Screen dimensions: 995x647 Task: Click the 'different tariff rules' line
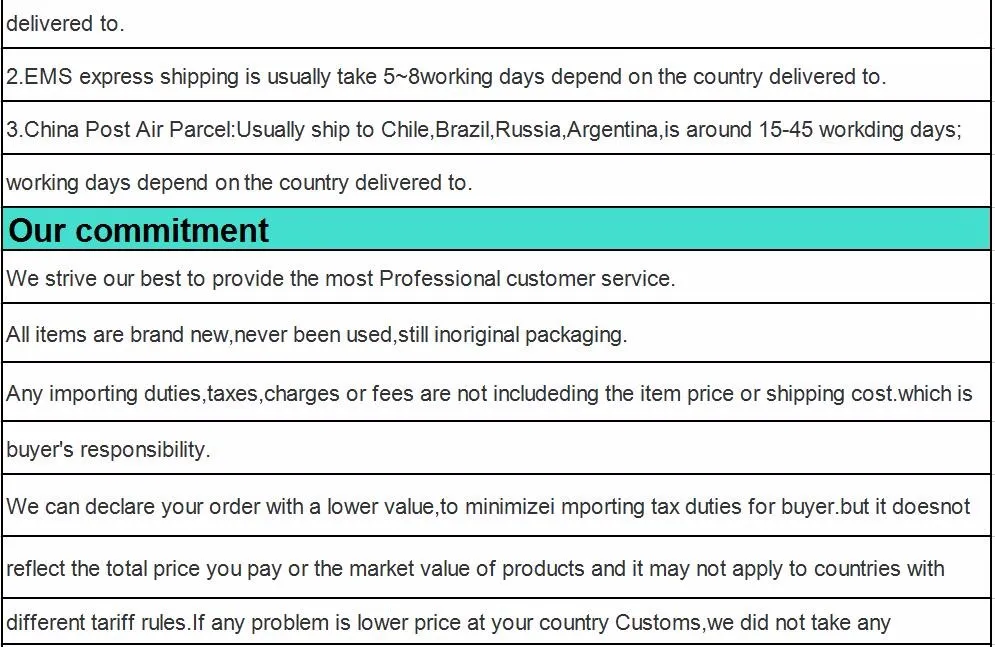click(x=448, y=622)
